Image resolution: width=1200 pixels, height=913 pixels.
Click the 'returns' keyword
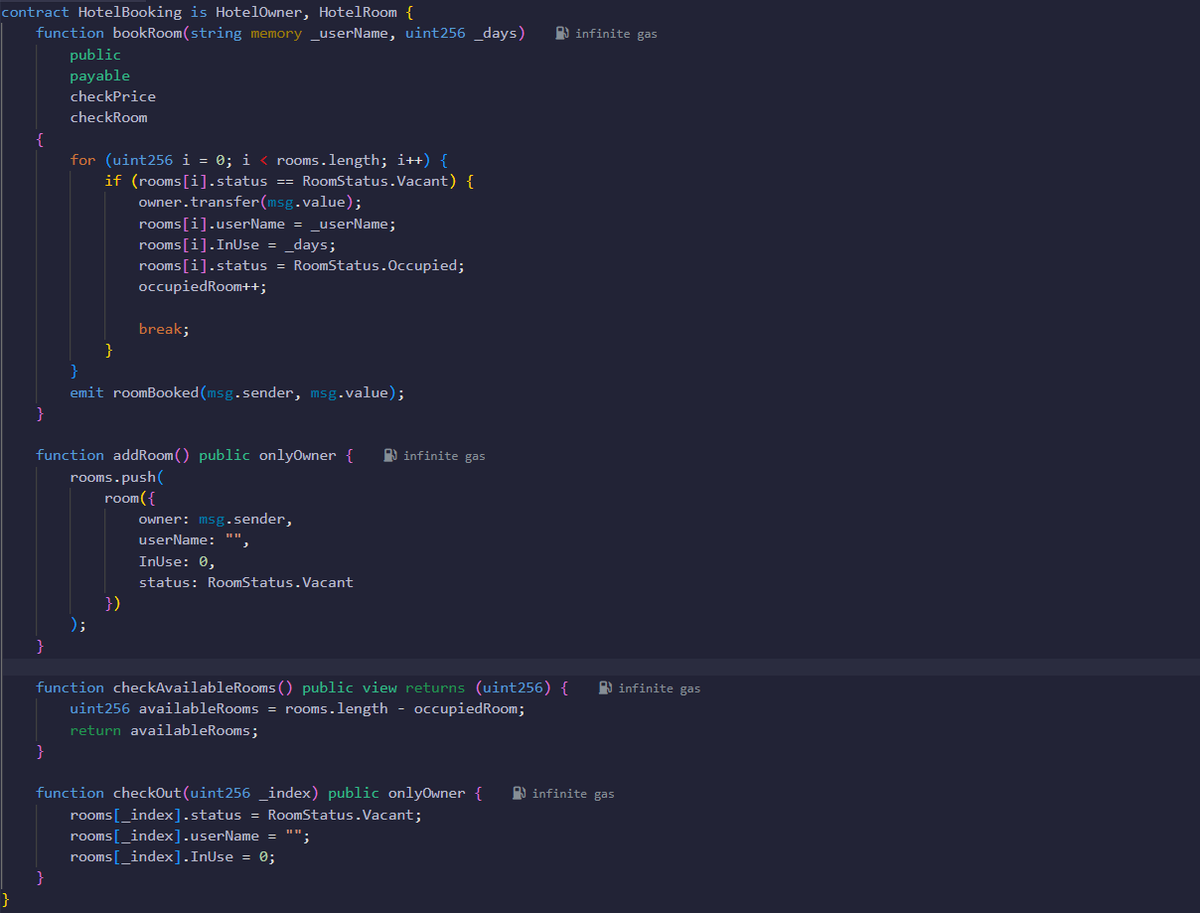click(x=435, y=687)
